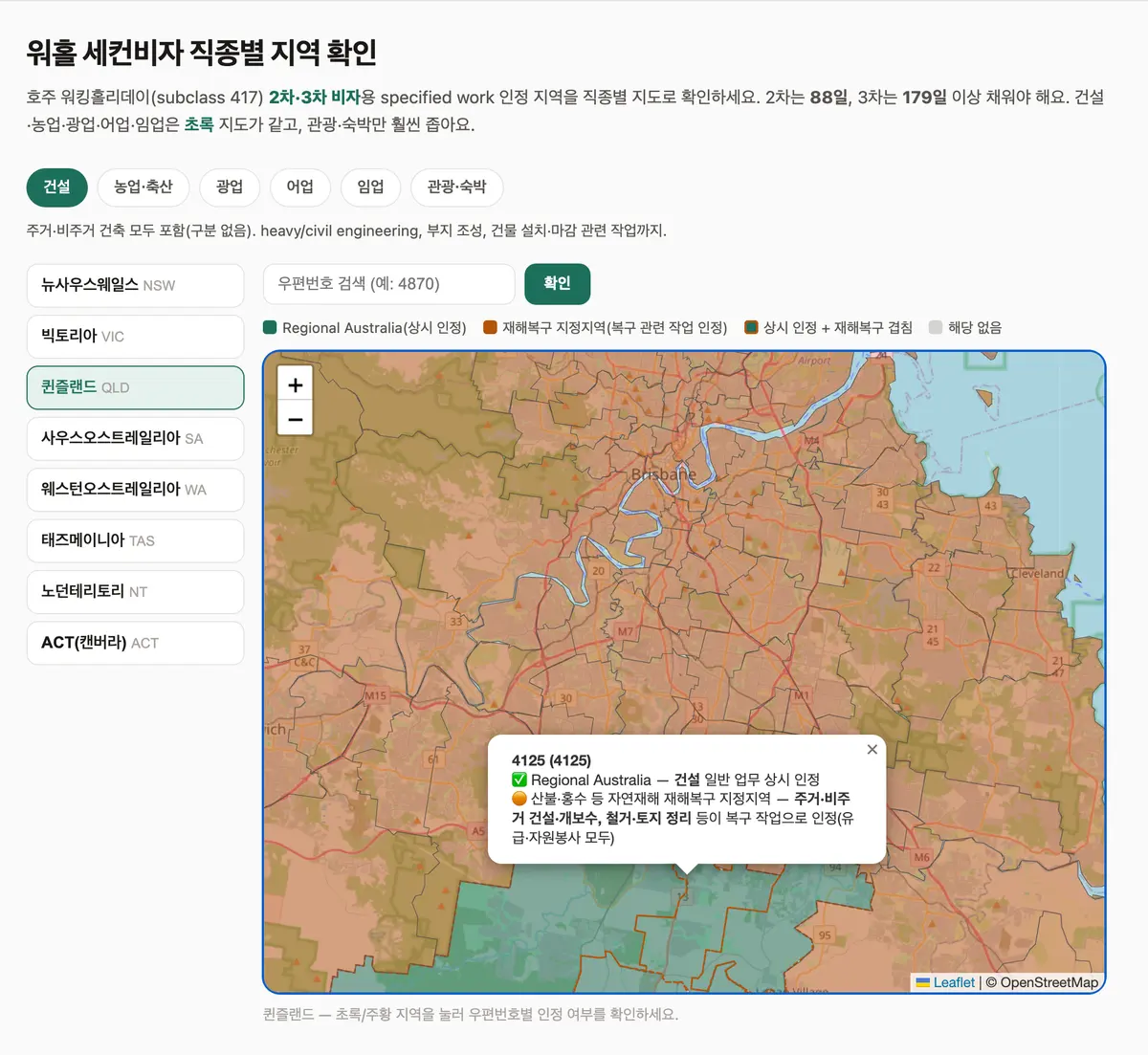Select 웨스턴오스트레일리아 WA state
Viewport: 1148px width, 1055px height.
[x=135, y=489]
